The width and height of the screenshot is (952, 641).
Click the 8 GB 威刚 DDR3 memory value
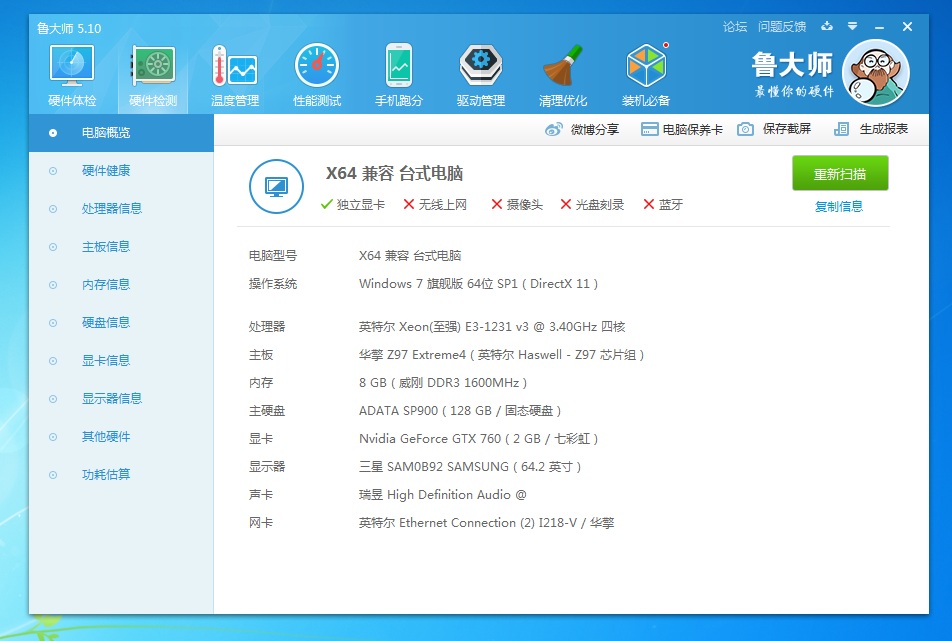point(443,382)
